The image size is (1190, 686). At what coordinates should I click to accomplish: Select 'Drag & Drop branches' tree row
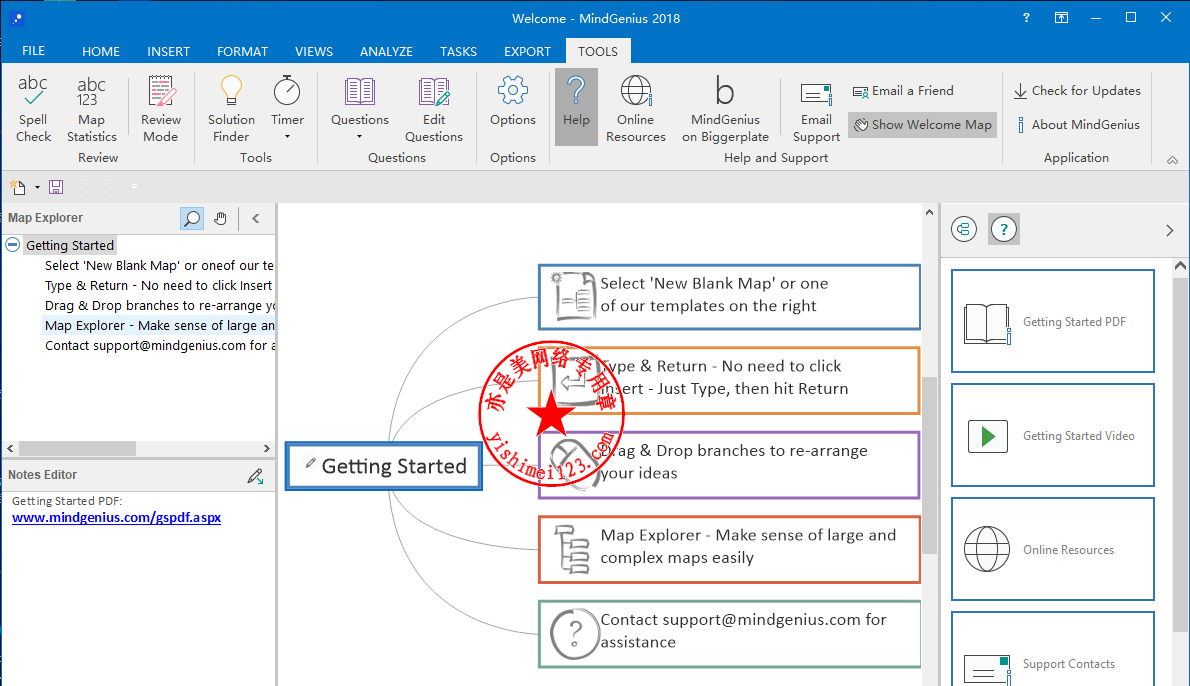(x=159, y=305)
